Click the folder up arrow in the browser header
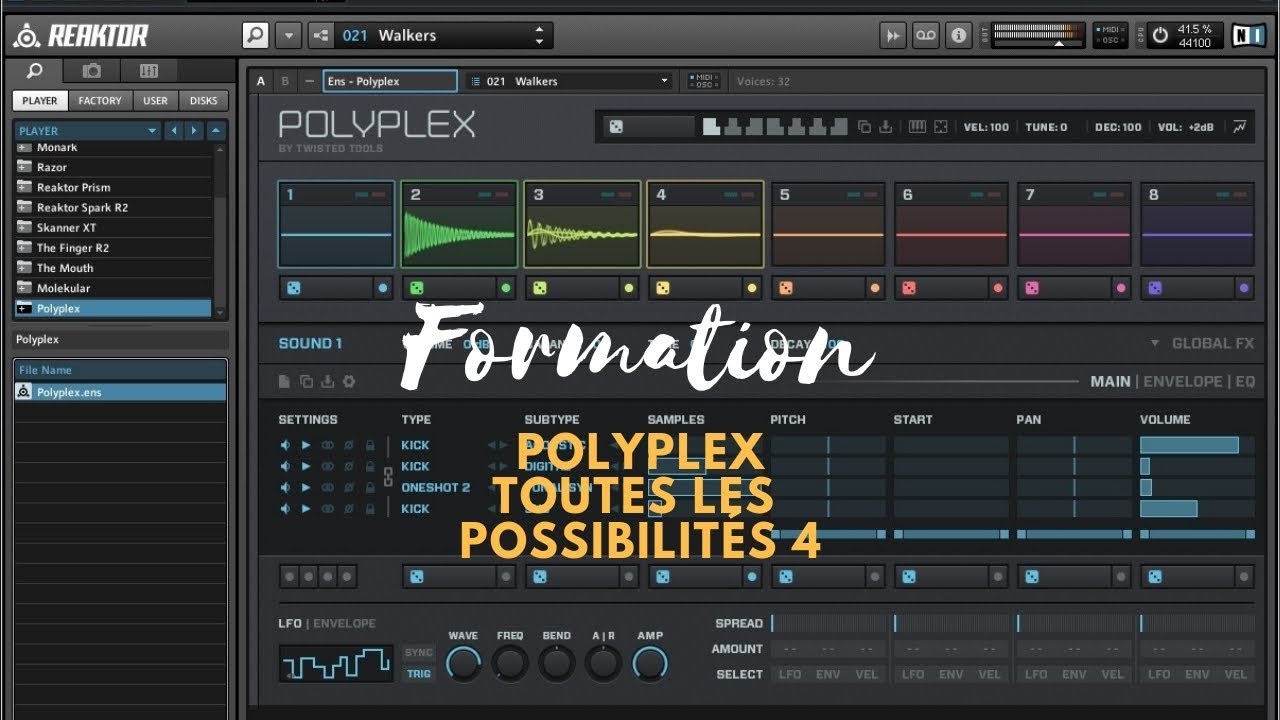The image size is (1280, 720). [x=216, y=131]
